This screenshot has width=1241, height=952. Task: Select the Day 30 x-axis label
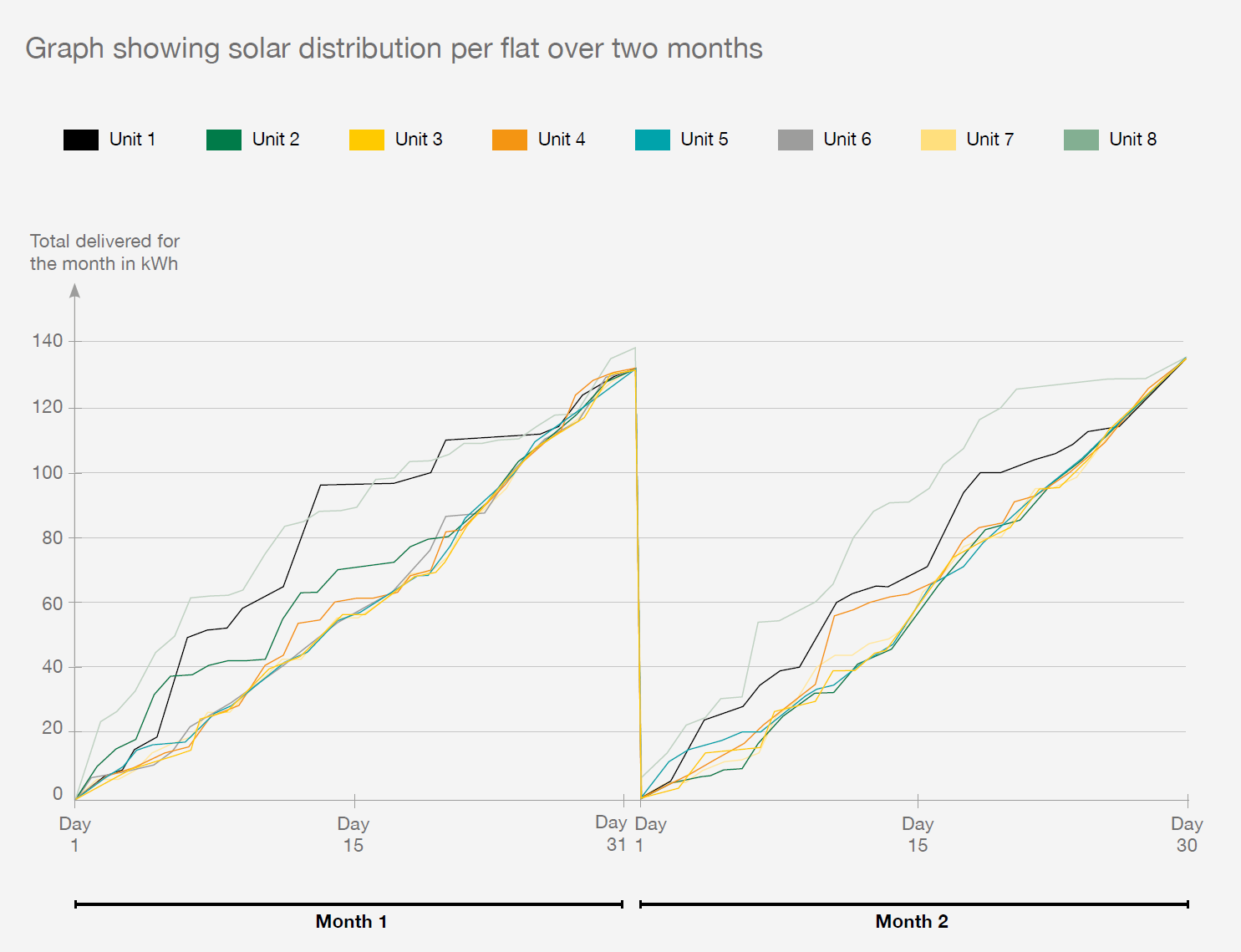coord(1187,834)
